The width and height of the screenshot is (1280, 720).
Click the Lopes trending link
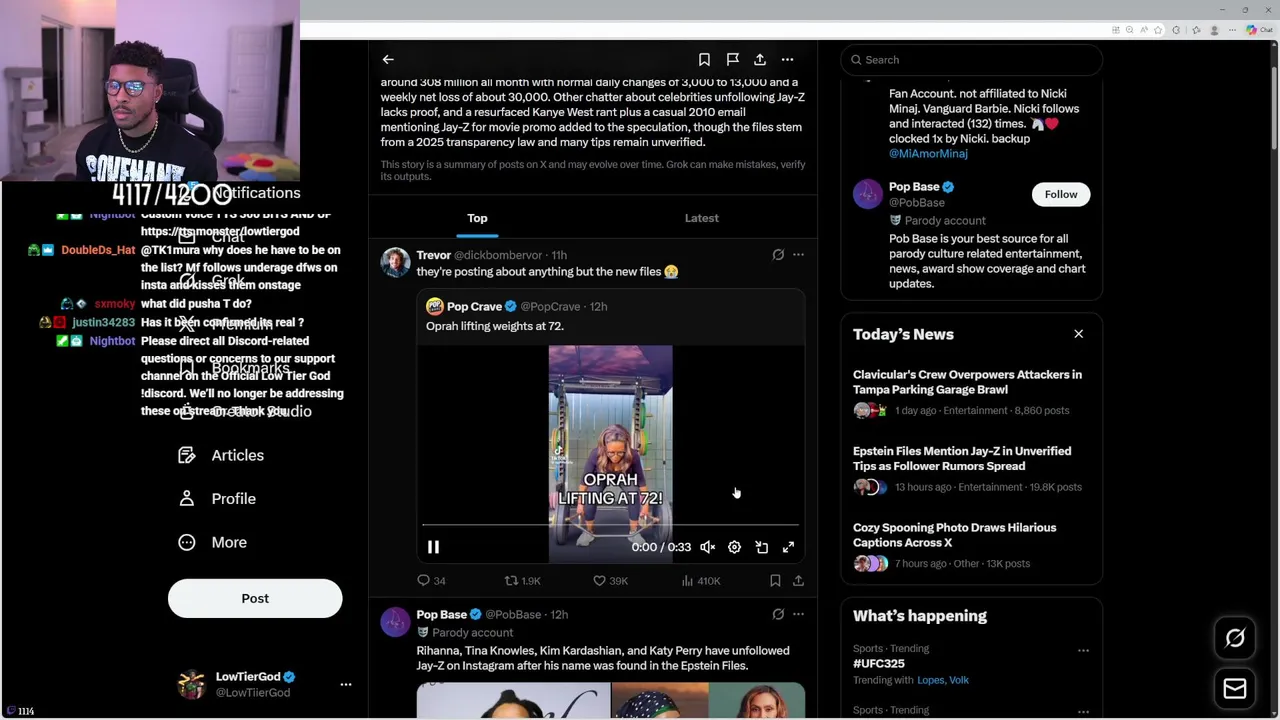point(930,680)
